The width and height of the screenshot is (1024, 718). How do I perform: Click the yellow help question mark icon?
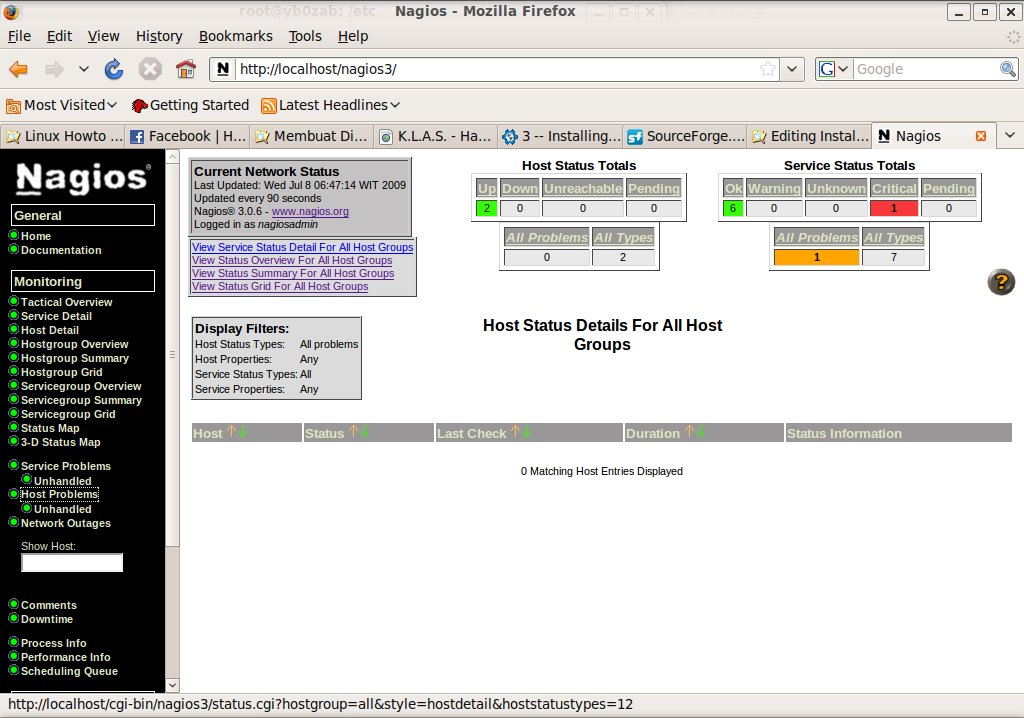[x=1001, y=282]
